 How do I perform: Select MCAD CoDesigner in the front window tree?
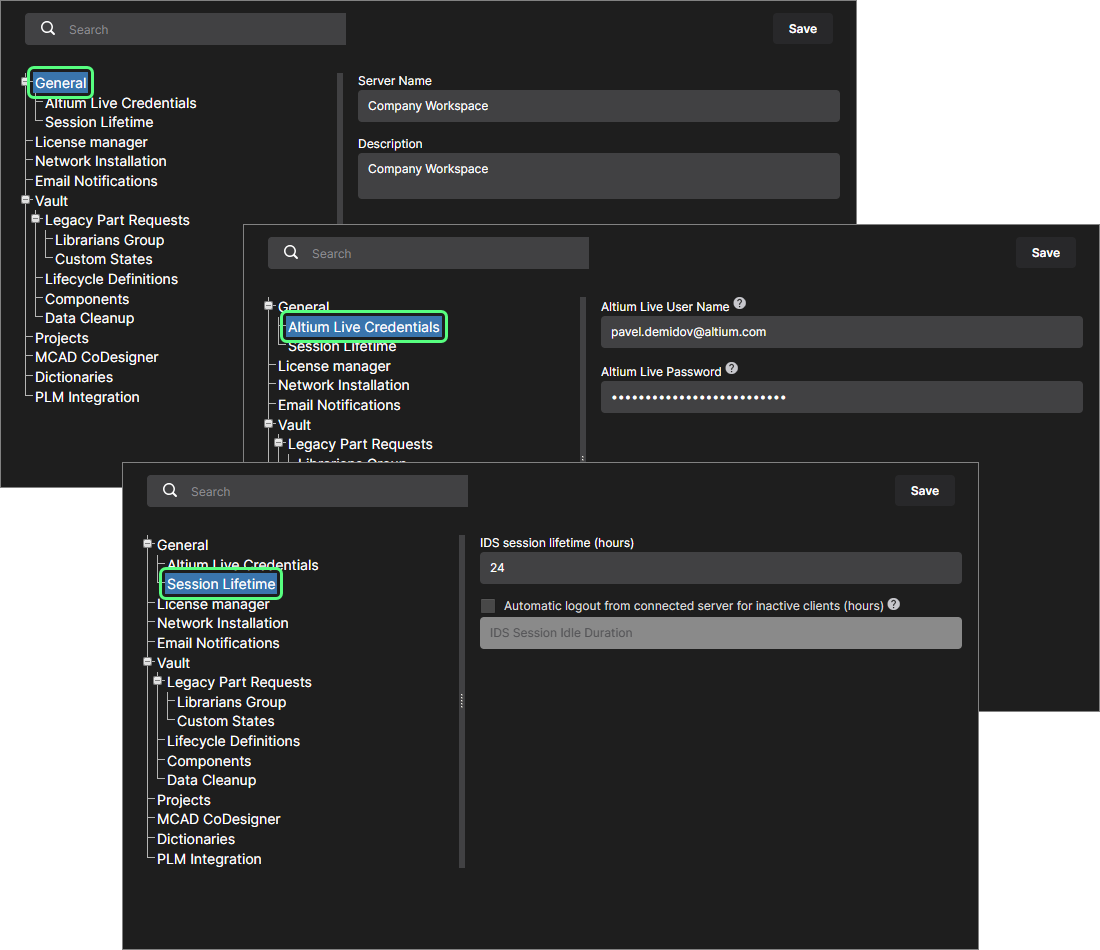point(218,819)
